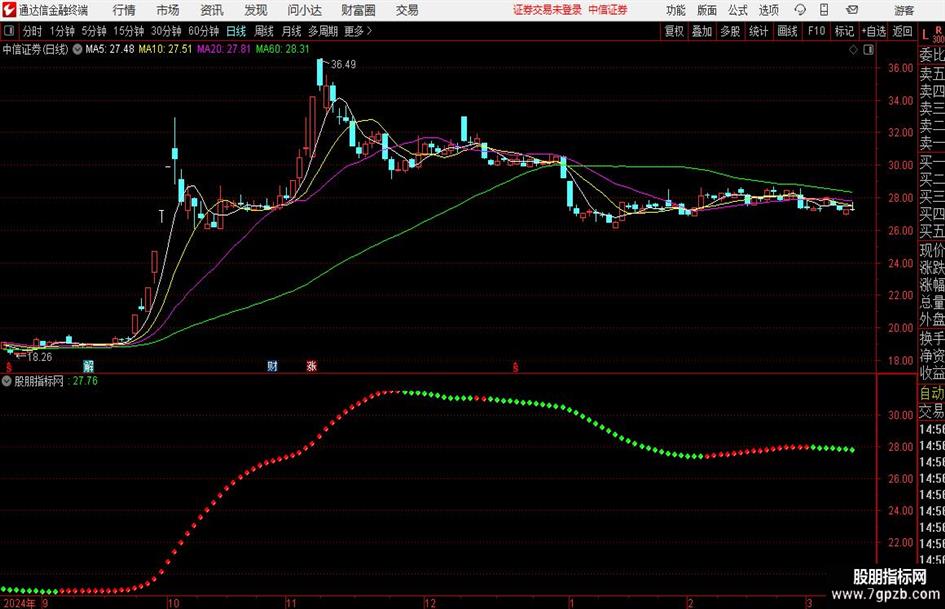Switch to the 分时 chart period

coord(33,31)
